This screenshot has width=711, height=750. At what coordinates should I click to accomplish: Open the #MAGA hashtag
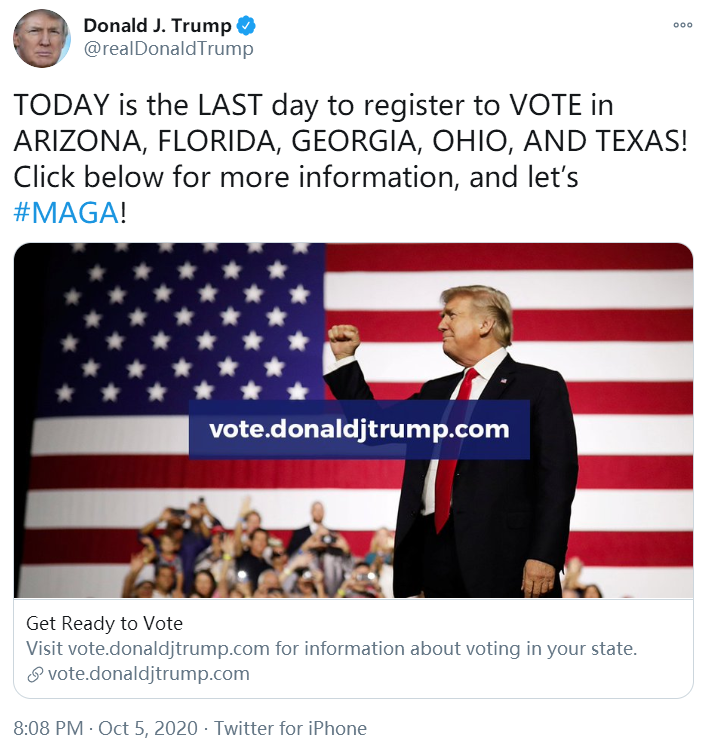click(66, 211)
